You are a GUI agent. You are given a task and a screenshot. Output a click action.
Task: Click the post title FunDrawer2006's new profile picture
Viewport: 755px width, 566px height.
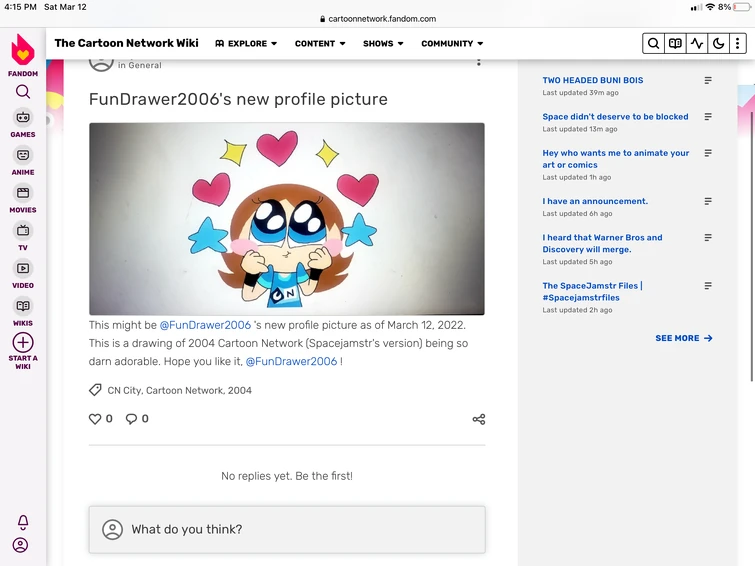pyautogui.click(x=238, y=99)
